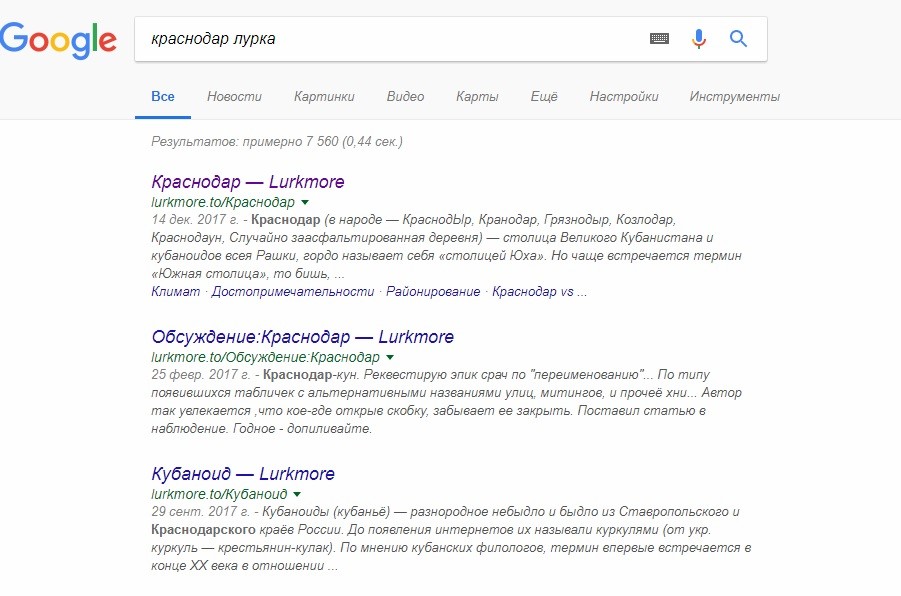Switch to the Новости tab

click(234, 97)
